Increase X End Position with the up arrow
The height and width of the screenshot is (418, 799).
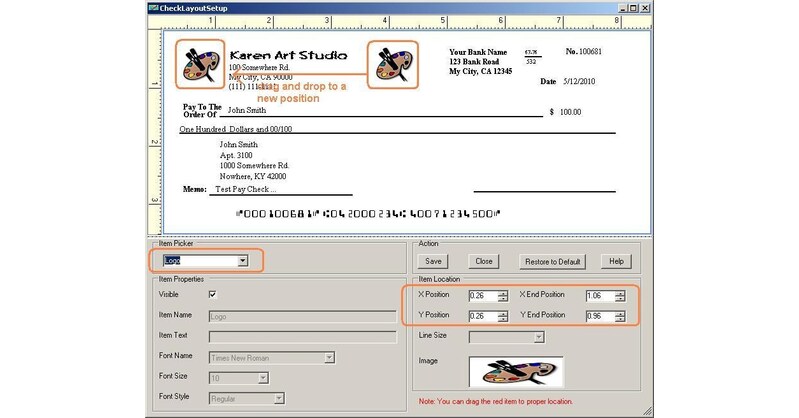(620, 292)
